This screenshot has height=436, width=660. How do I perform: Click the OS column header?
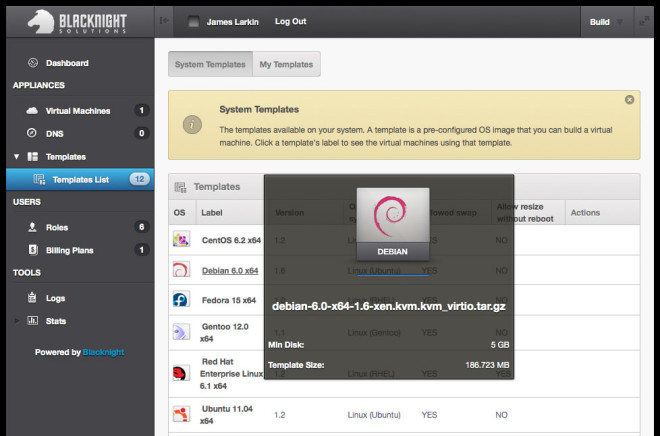click(179, 213)
